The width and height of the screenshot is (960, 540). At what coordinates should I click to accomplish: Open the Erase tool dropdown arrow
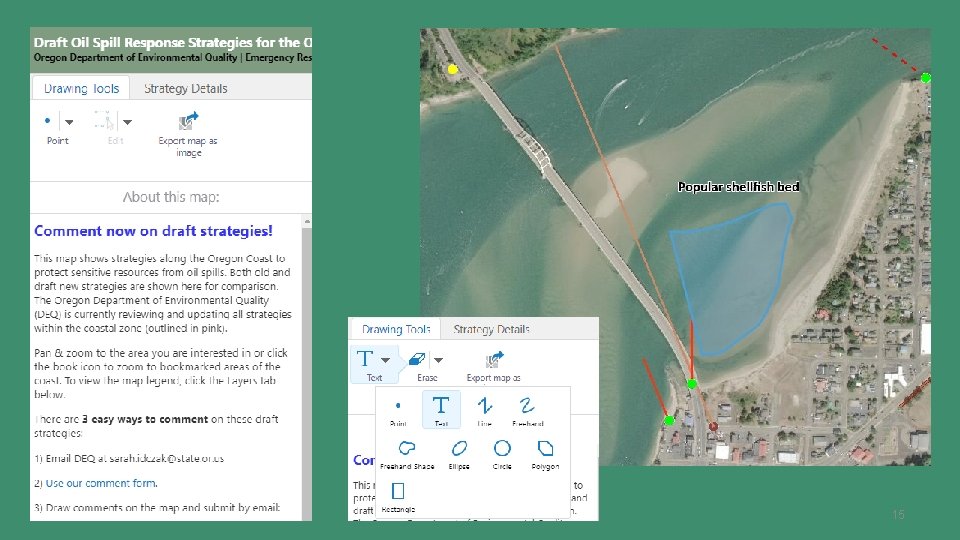(438, 360)
